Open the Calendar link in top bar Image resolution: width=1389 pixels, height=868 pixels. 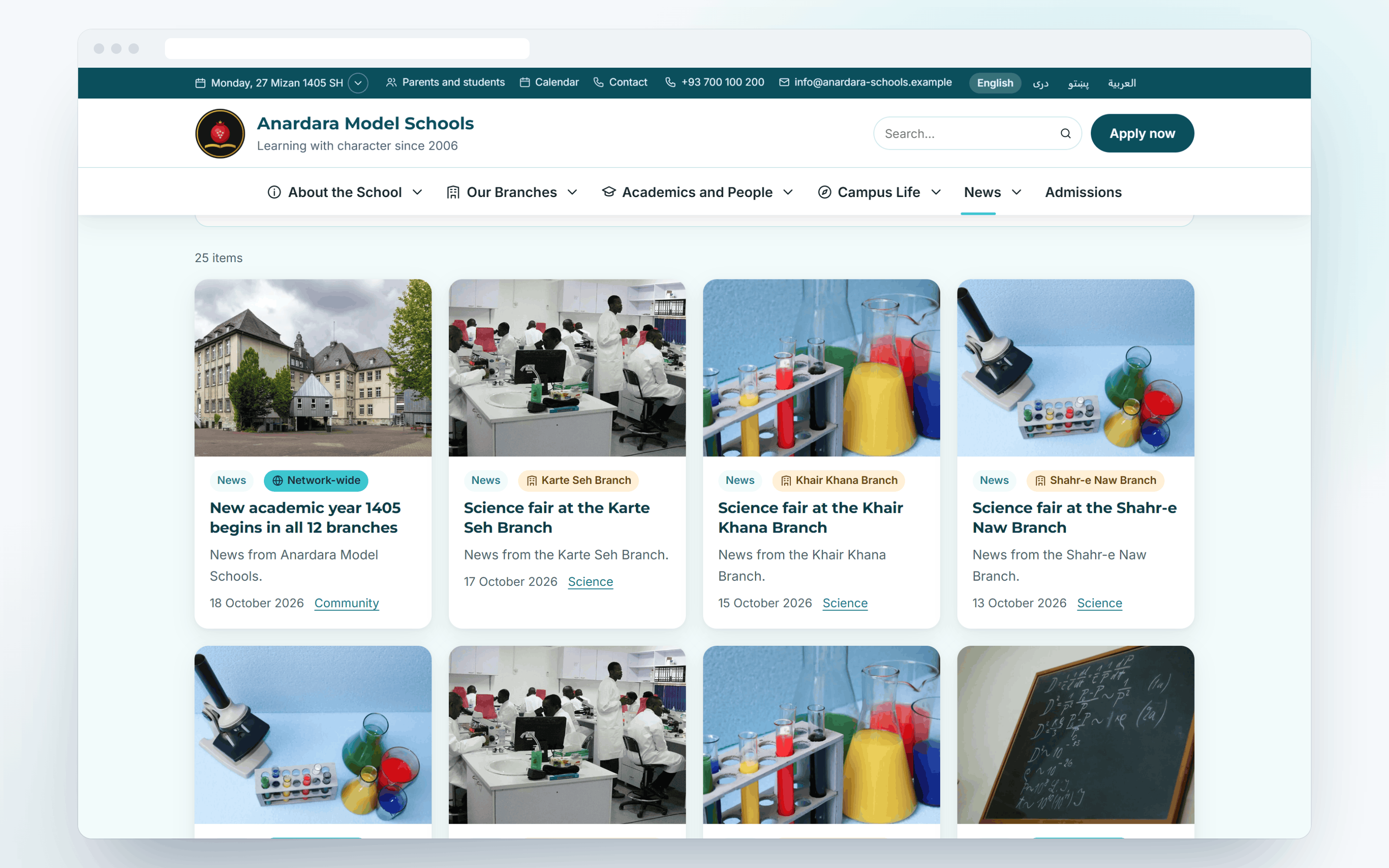(x=549, y=82)
